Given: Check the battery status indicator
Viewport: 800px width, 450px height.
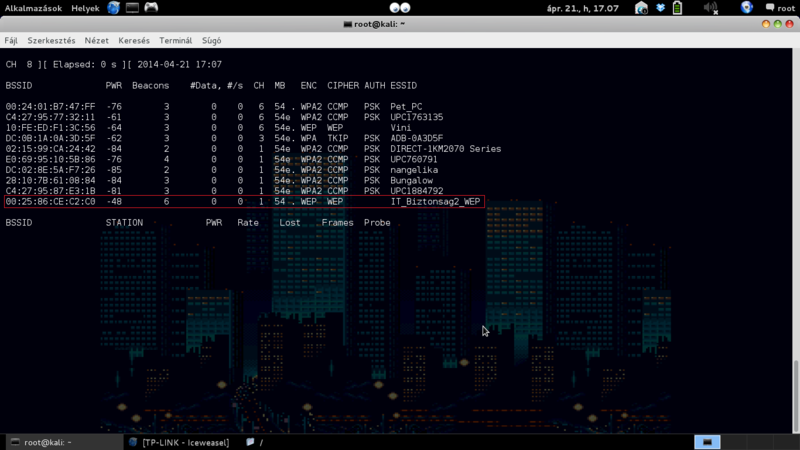Looking at the screenshot, I should (x=677, y=8).
